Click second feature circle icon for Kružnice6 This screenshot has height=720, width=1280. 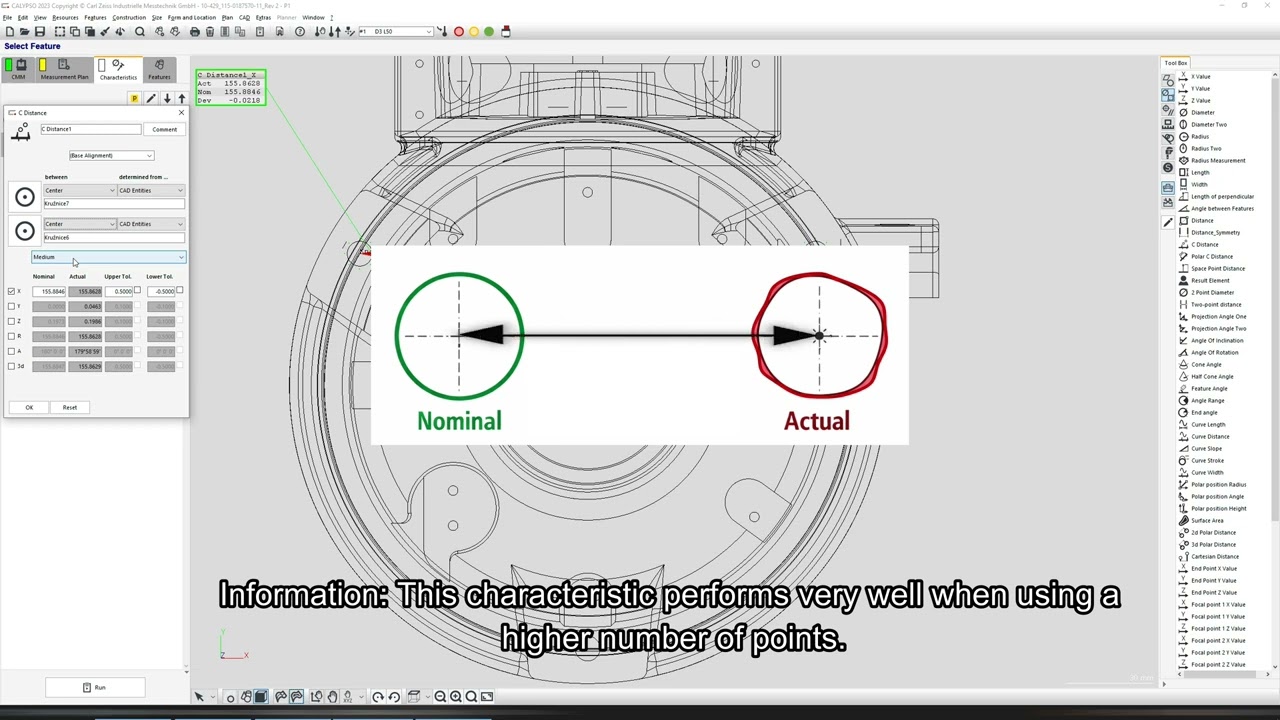tap(24, 231)
